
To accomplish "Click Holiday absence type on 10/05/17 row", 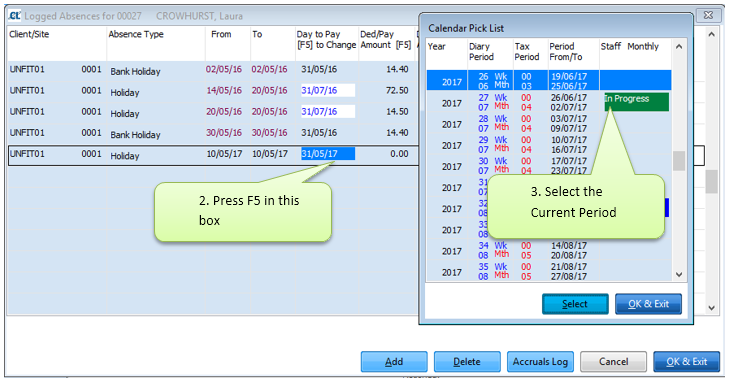I will click(x=125, y=156).
